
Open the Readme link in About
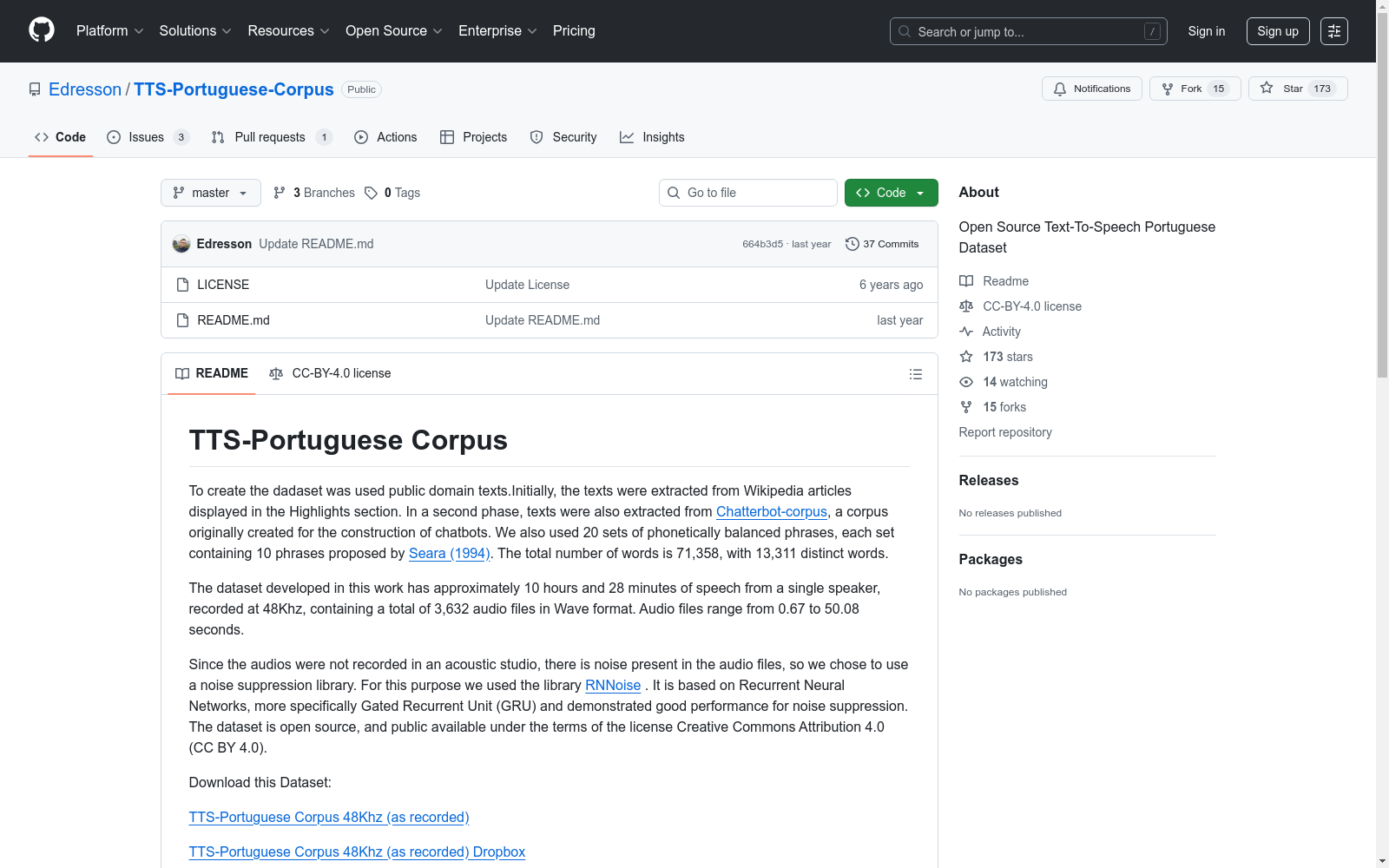click(994, 281)
